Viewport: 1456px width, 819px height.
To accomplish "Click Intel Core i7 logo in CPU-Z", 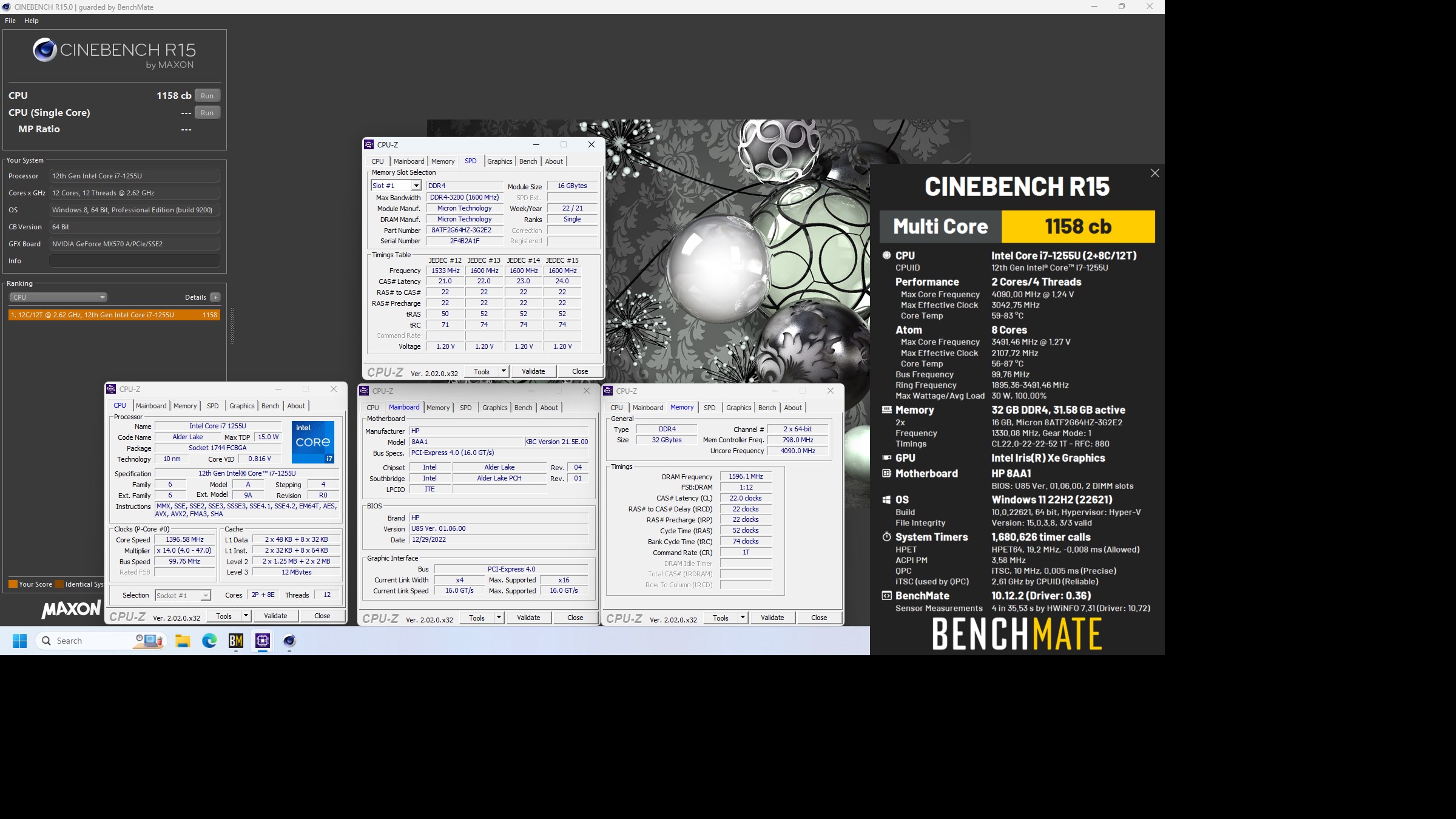I will click(313, 442).
